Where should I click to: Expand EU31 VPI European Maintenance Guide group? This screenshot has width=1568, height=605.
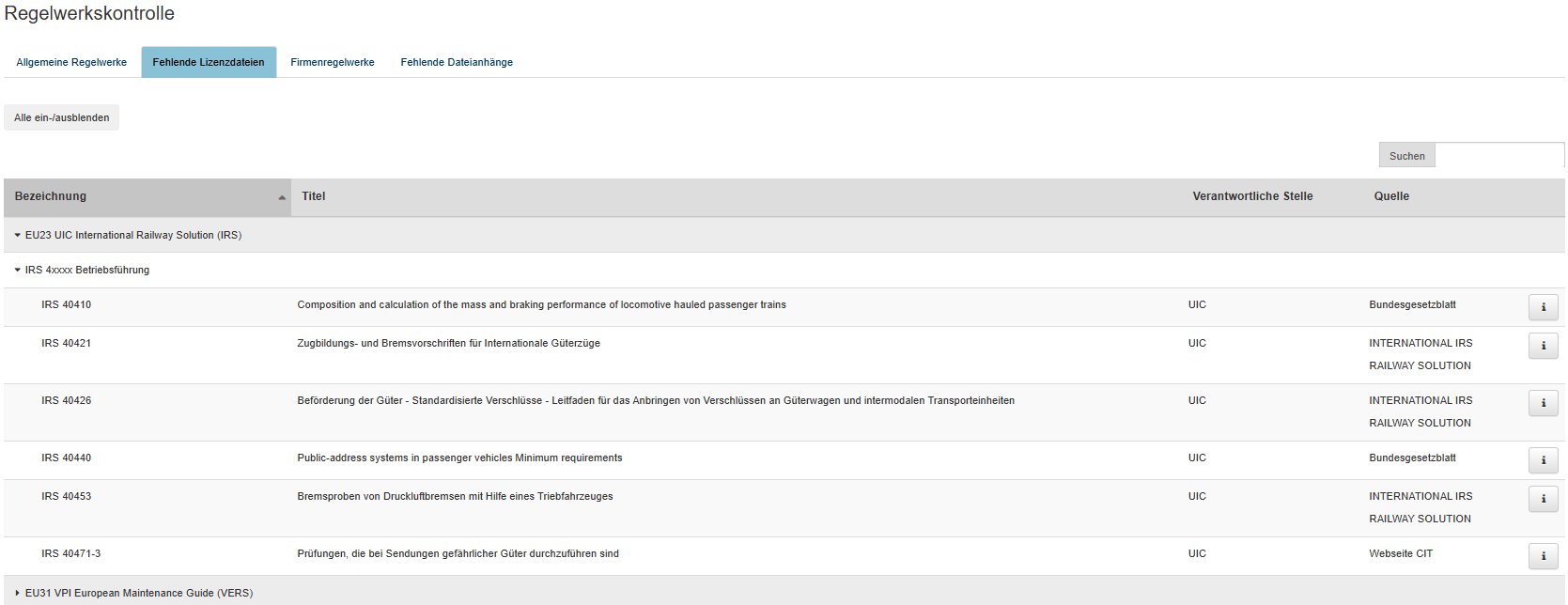18,594
